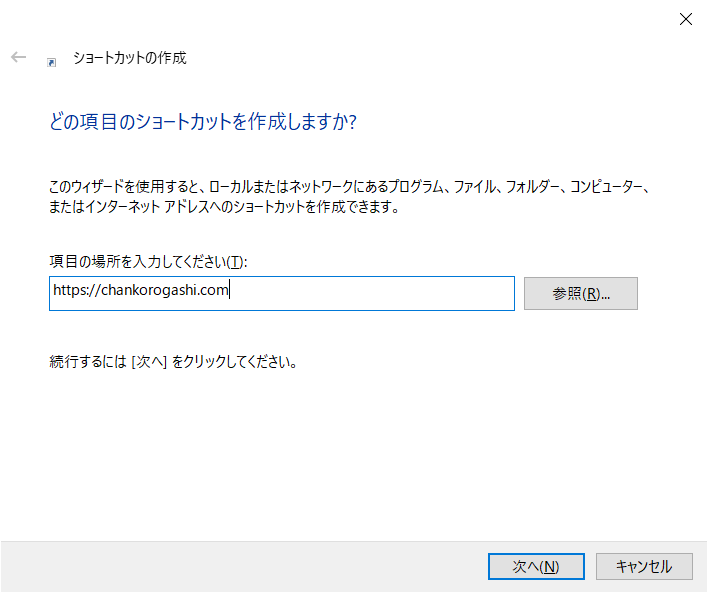Proceed with the 次へ(N) button
Image resolution: width=708 pixels, height=593 pixels.
point(536,566)
